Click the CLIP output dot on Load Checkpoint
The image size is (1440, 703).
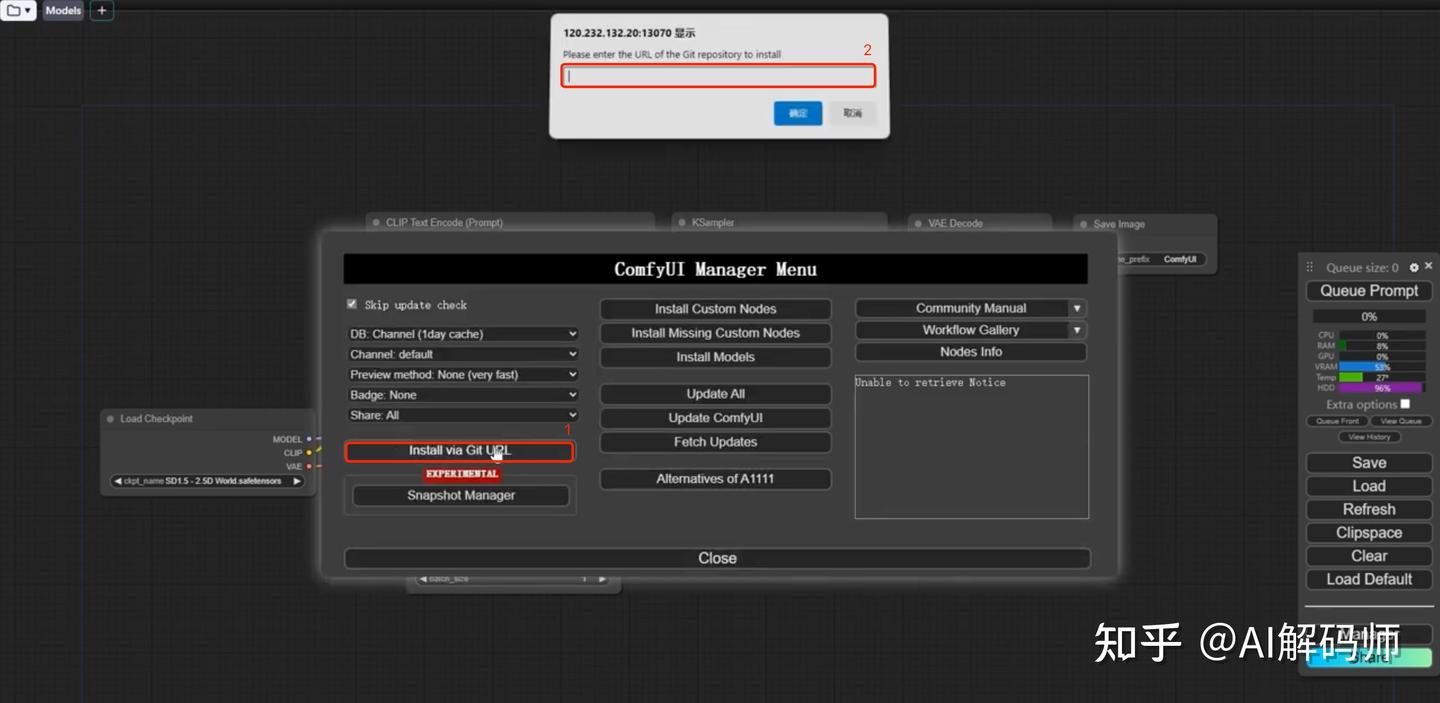coord(310,452)
